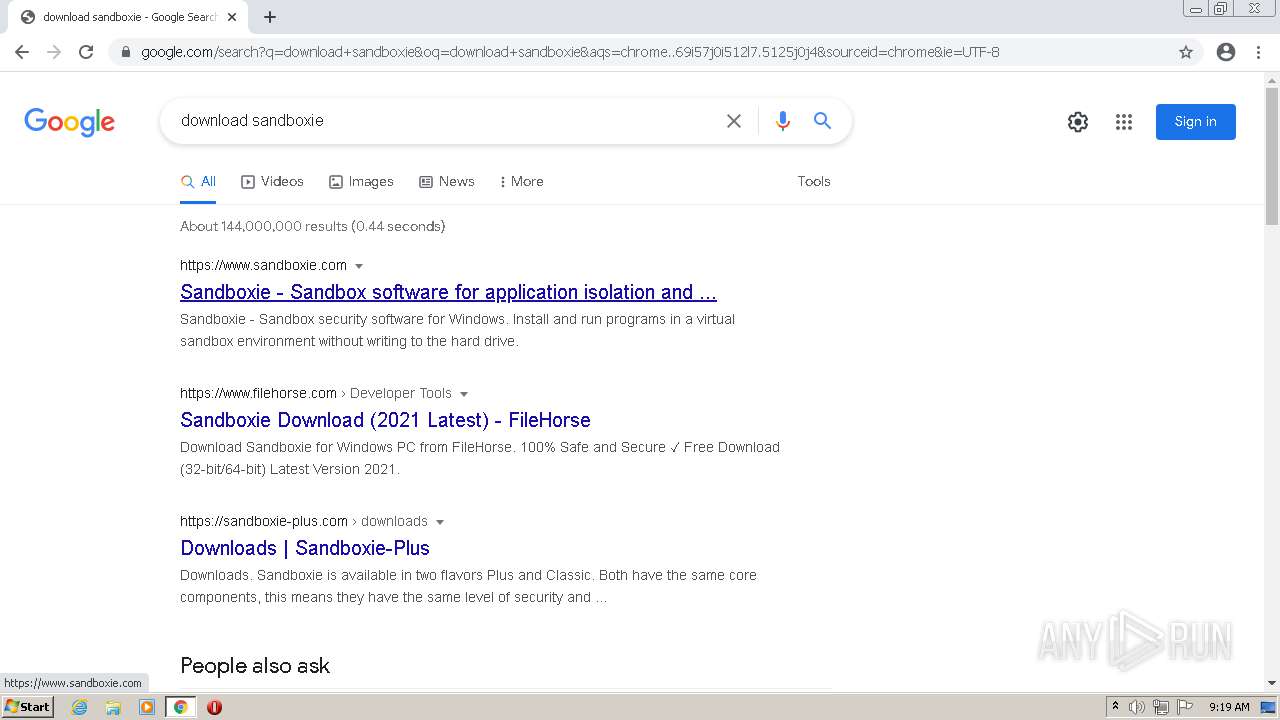Reload the page with refresh icon

coord(86,52)
